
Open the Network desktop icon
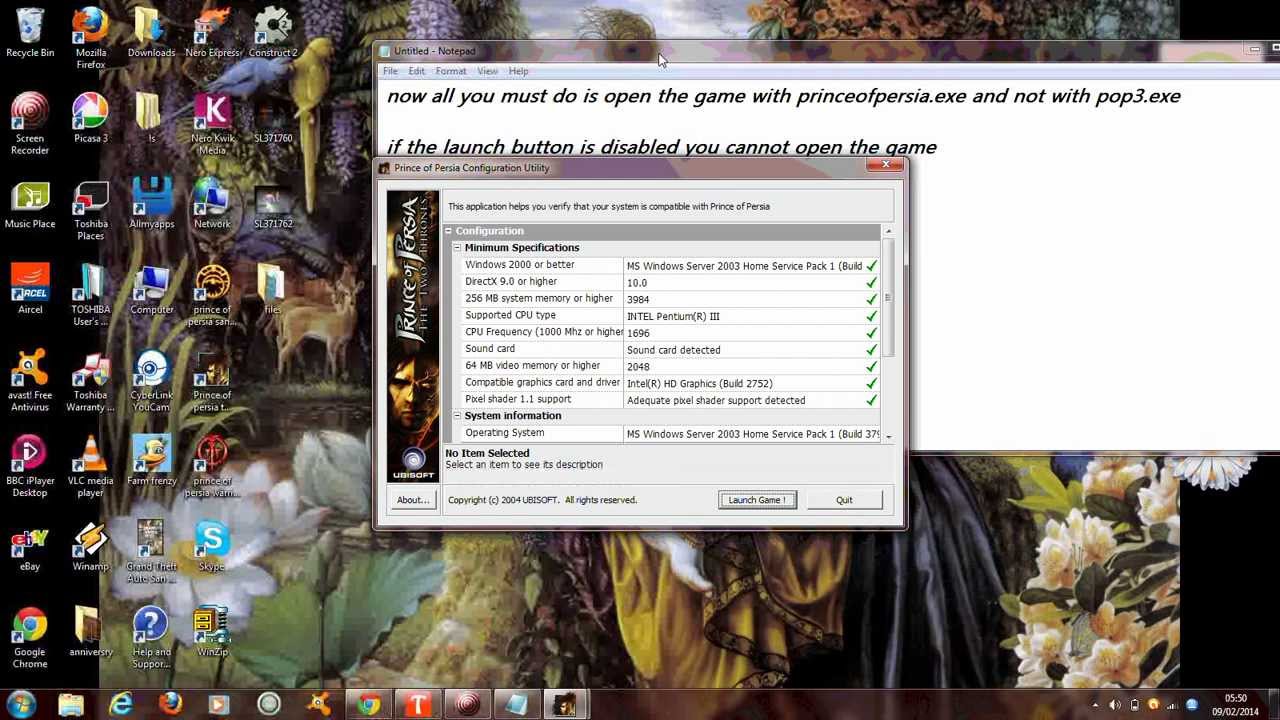212,205
